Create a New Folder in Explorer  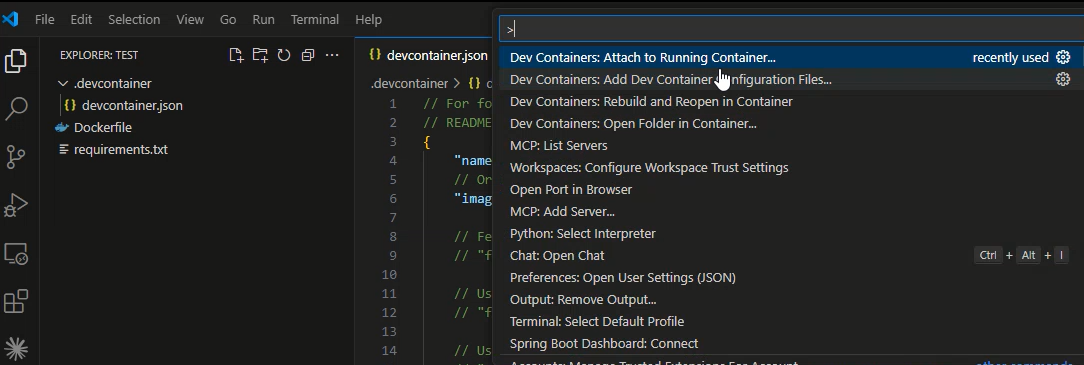[x=260, y=55]
